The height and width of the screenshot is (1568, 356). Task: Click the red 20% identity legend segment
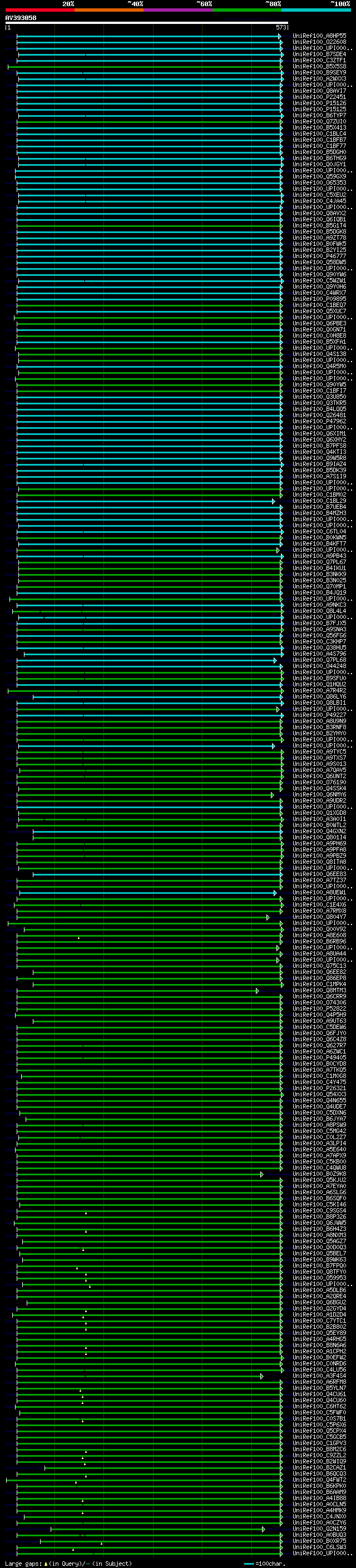[40, 10]
